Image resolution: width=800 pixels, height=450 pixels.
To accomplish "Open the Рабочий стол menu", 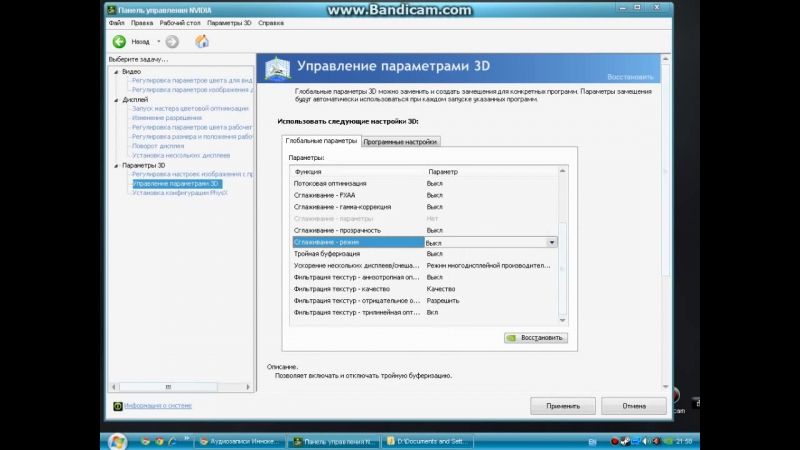I will (180, 23).
